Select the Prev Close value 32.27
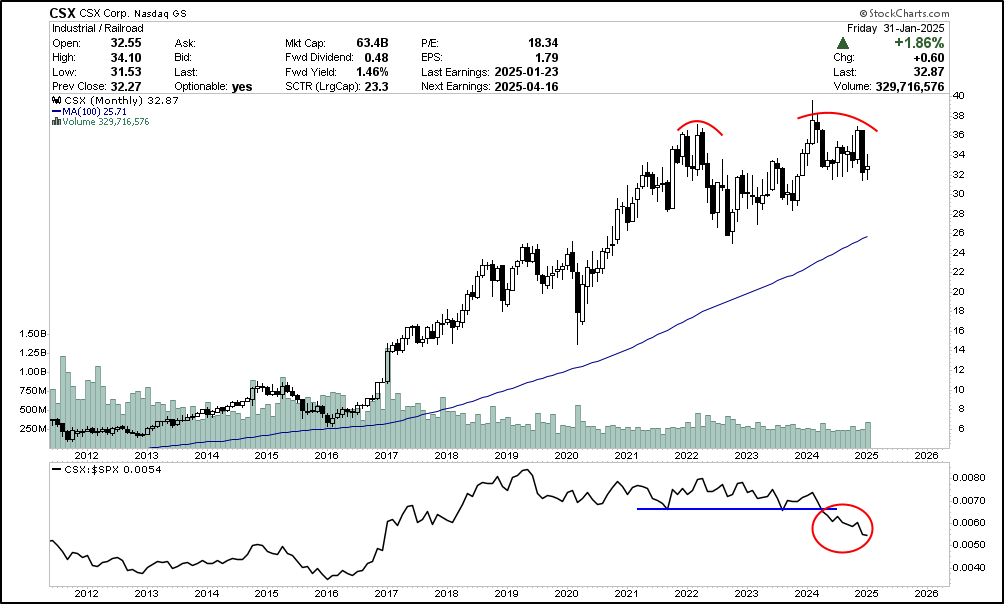 tap(126, 86)
